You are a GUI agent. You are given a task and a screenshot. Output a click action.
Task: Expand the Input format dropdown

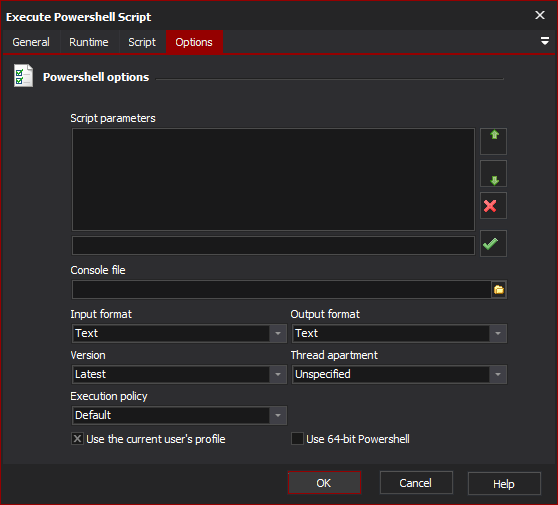coord(278,333)
